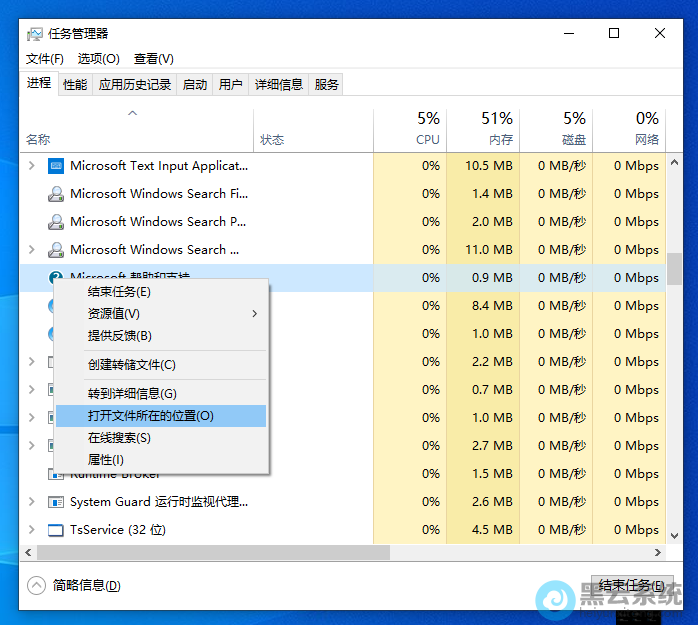The image size is (698, 625).
Task: Select the TsService (32 位) process name
Action: (x=118, y=530)
